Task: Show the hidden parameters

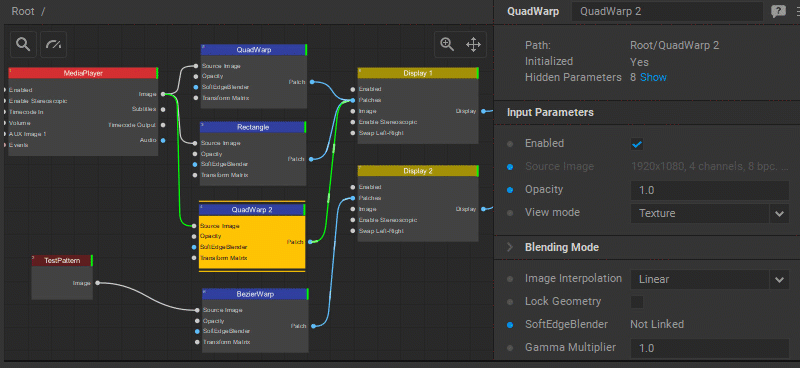Action: [653, 78]
